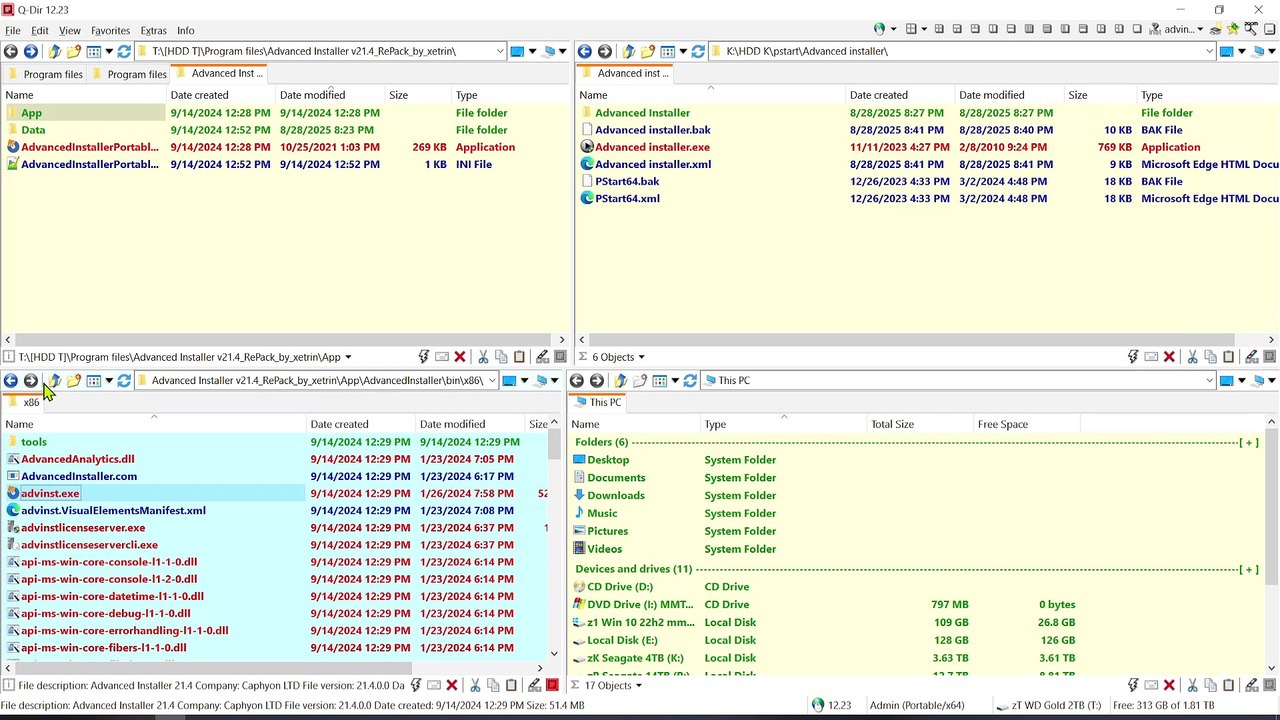
Task: Open the Info menu
Action: point(186,30)
